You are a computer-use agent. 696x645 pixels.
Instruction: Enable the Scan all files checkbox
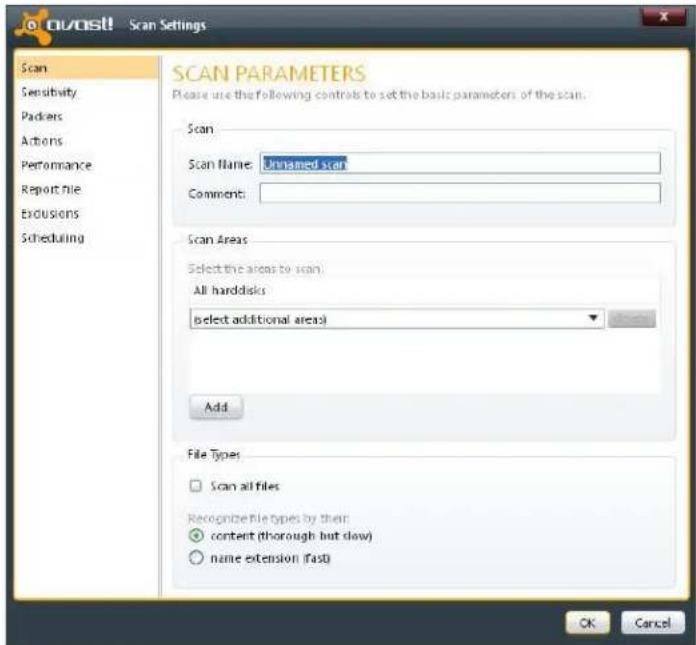[196, 486]
